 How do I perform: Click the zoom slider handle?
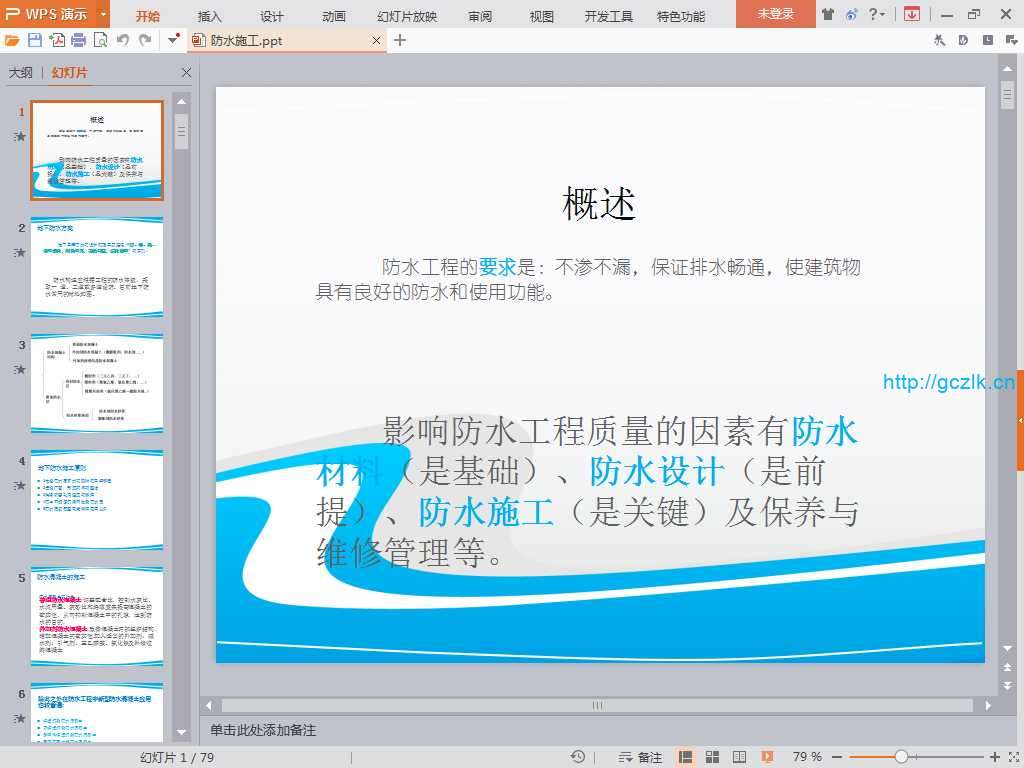(x=901, y=757)
